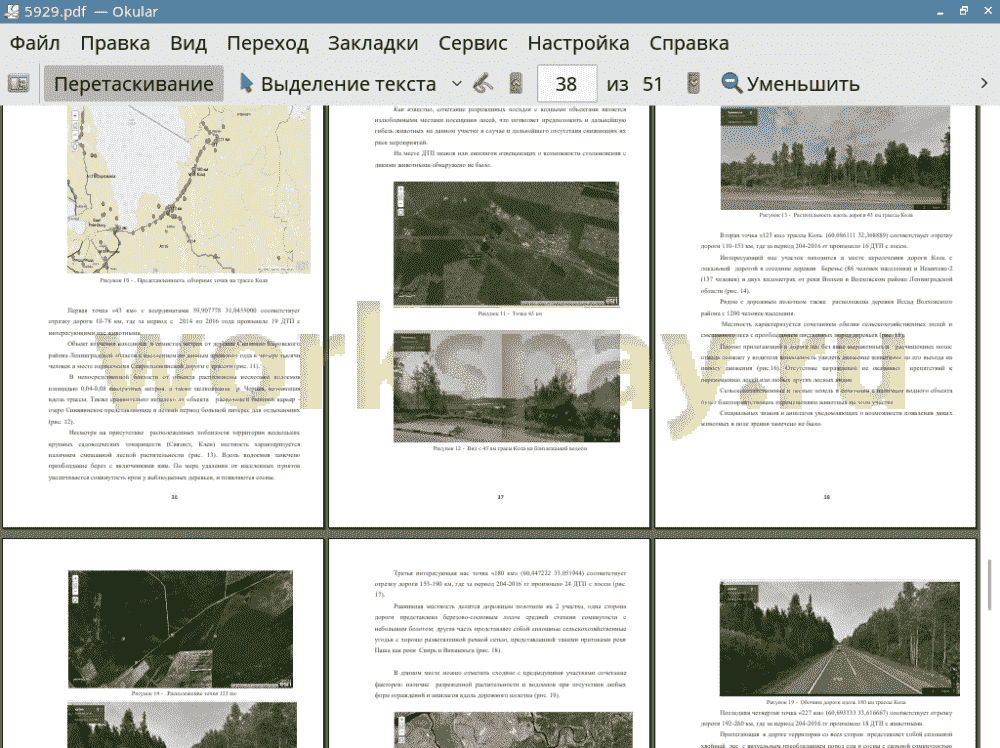Open the Настройка menu
Screen dimensions: 1000x748
[578, 43]
